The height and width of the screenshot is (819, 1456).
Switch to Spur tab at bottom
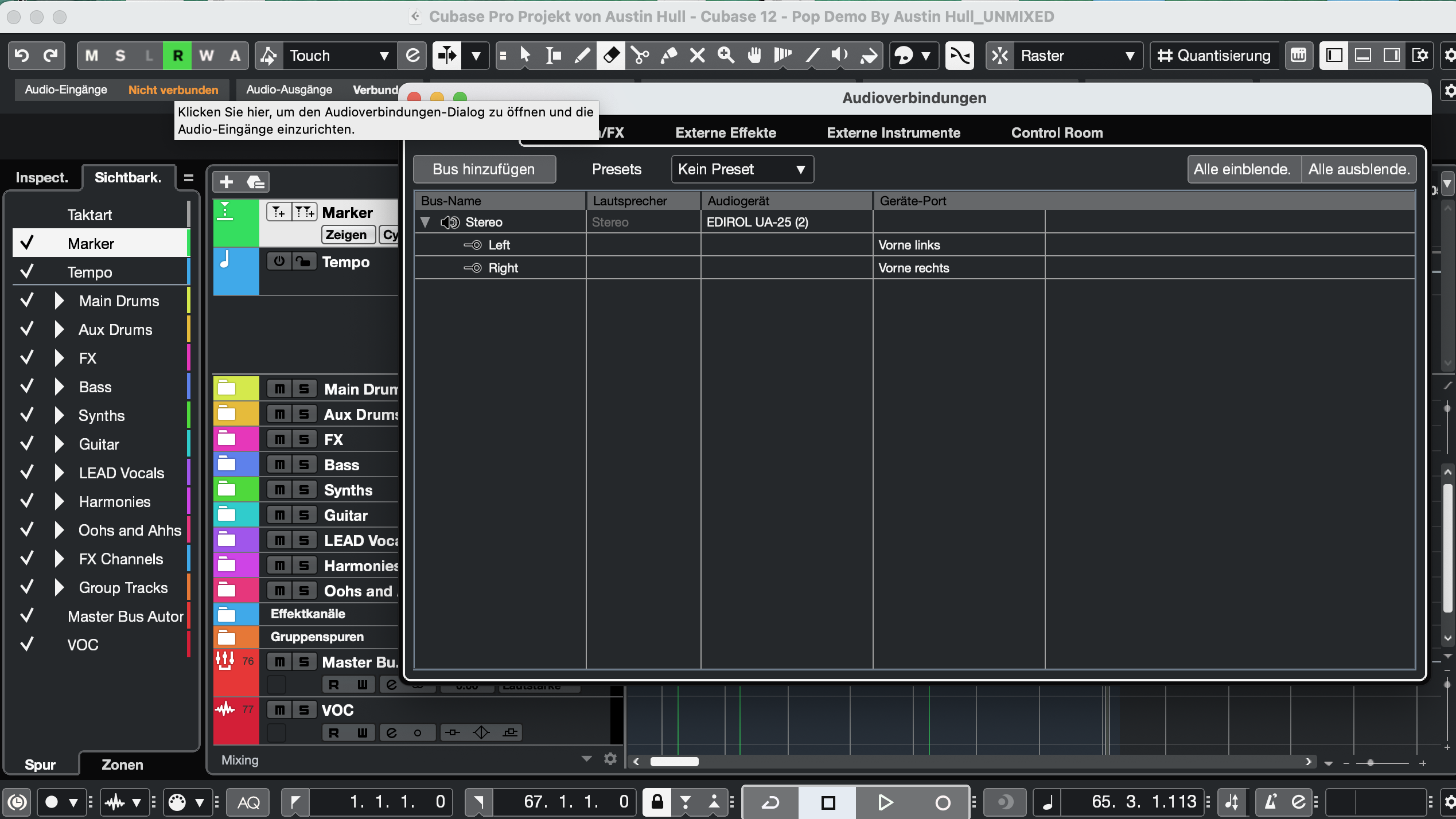[x=40, y=765]
